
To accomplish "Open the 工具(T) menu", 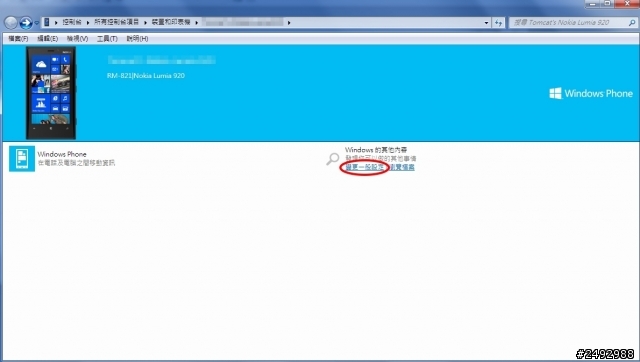I will point(107,39).
